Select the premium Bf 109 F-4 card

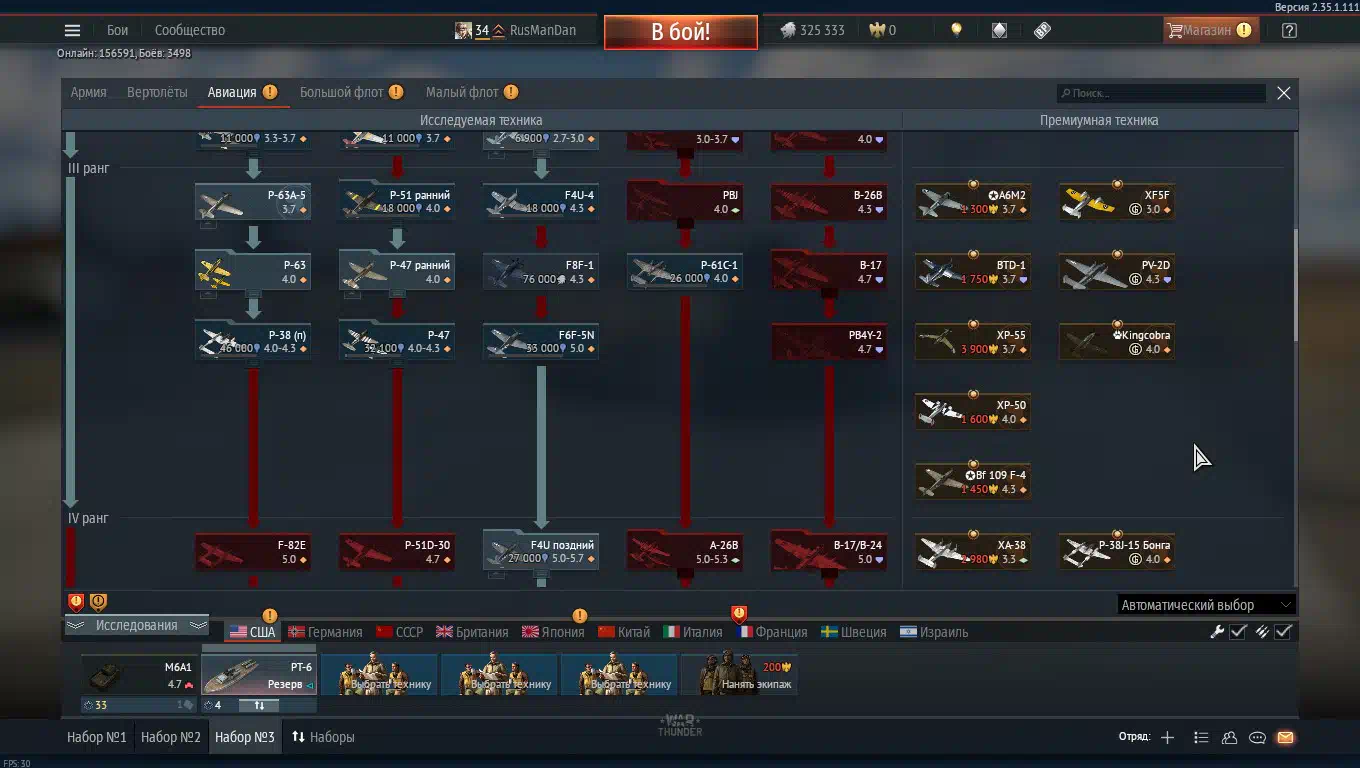click(x=973, y=482)
